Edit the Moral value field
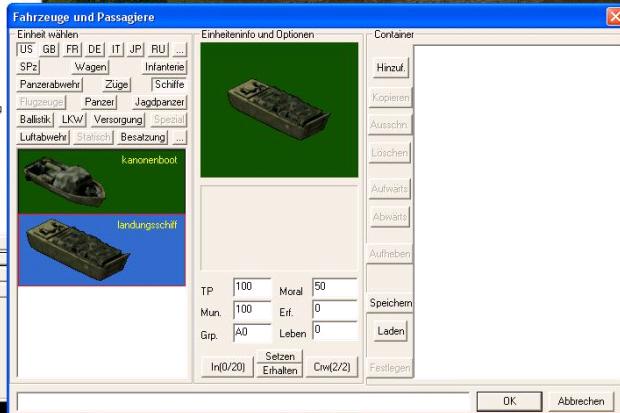This screenshot has height=413, width=620. 335,287
